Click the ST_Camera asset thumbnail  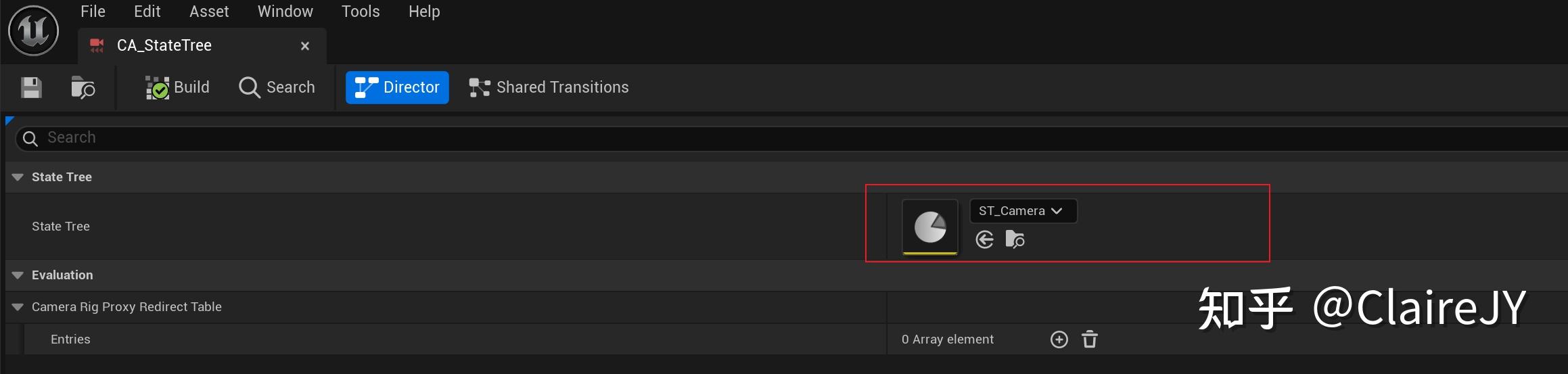pos(930,227)
